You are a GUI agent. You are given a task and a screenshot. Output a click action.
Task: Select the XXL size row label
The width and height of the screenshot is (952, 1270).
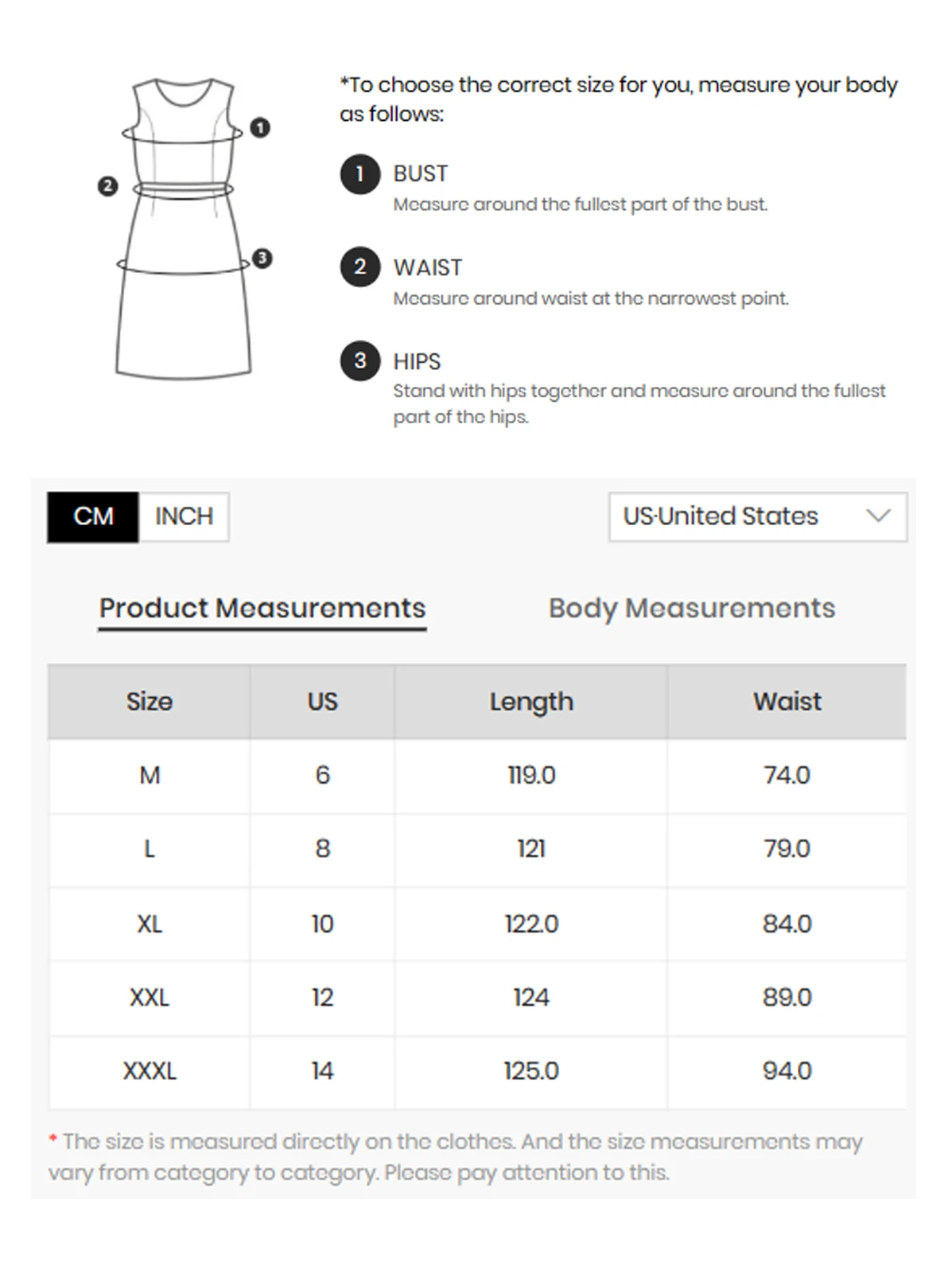click(x=150, y=997)
